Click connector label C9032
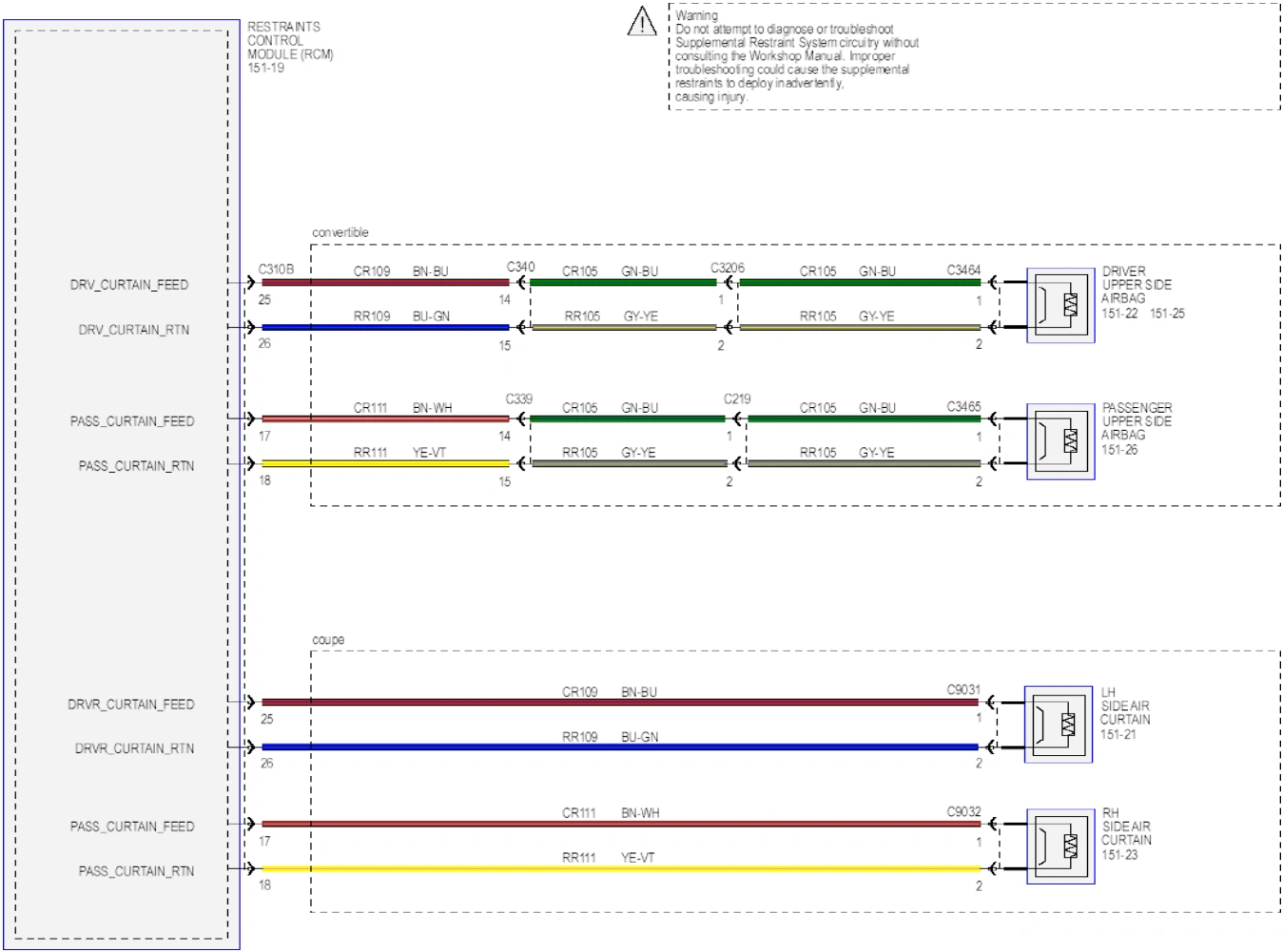This screenshot has height=952, width=1283. [963, 812]
